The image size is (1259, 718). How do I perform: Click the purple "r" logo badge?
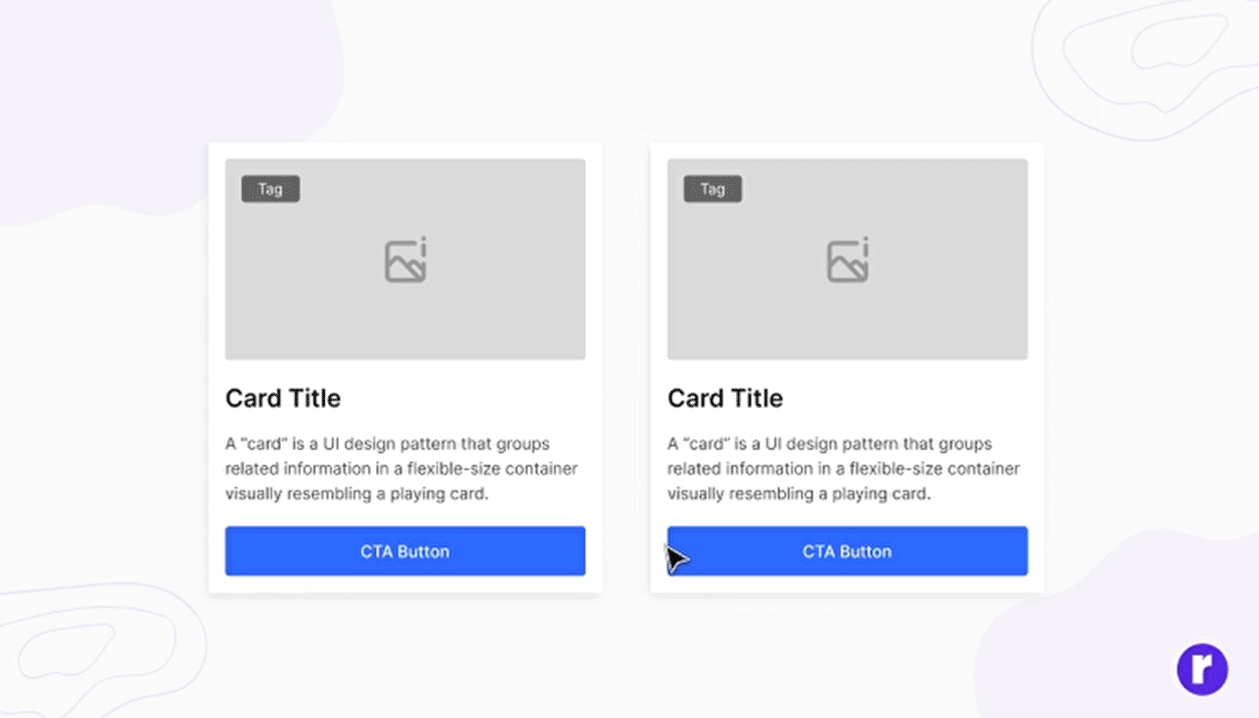1201,669
